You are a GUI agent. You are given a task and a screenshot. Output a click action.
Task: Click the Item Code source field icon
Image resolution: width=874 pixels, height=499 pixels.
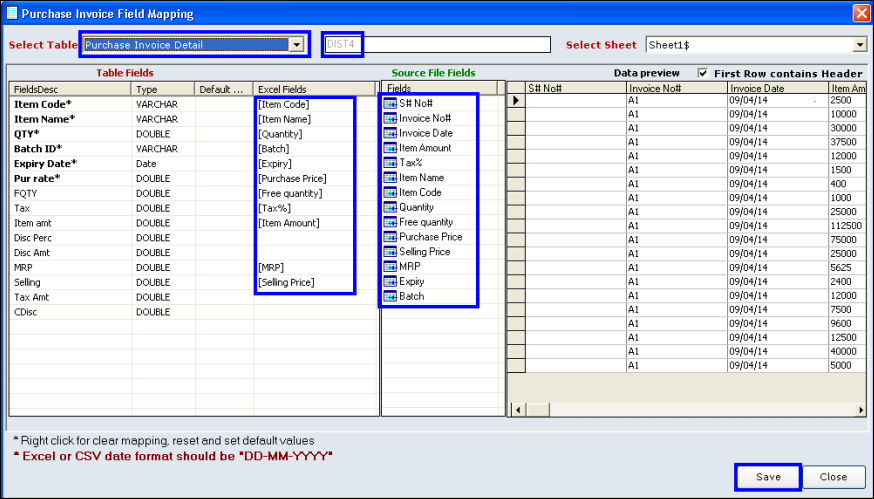click(x=390, y=192)
